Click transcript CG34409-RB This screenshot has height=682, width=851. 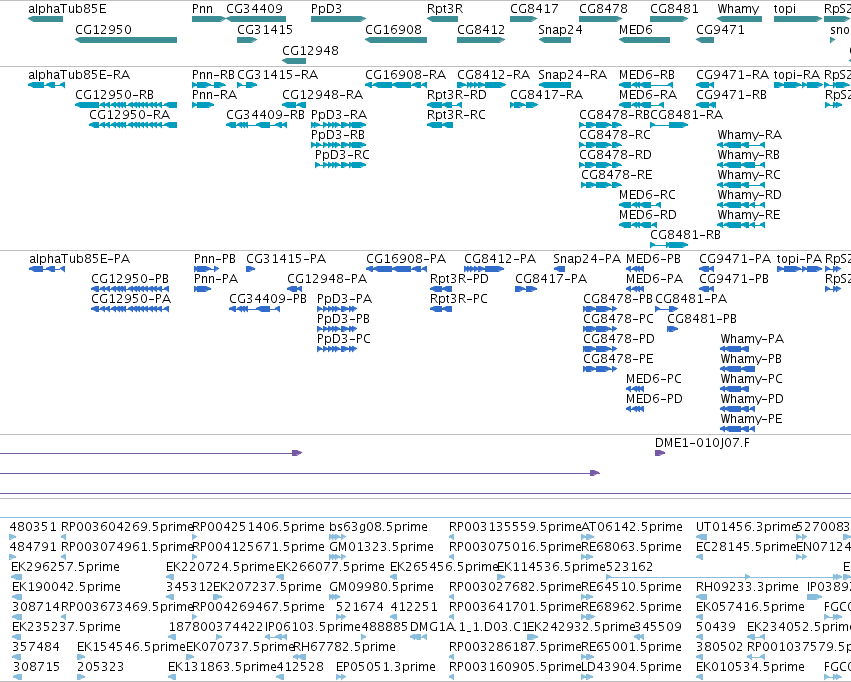265,115
